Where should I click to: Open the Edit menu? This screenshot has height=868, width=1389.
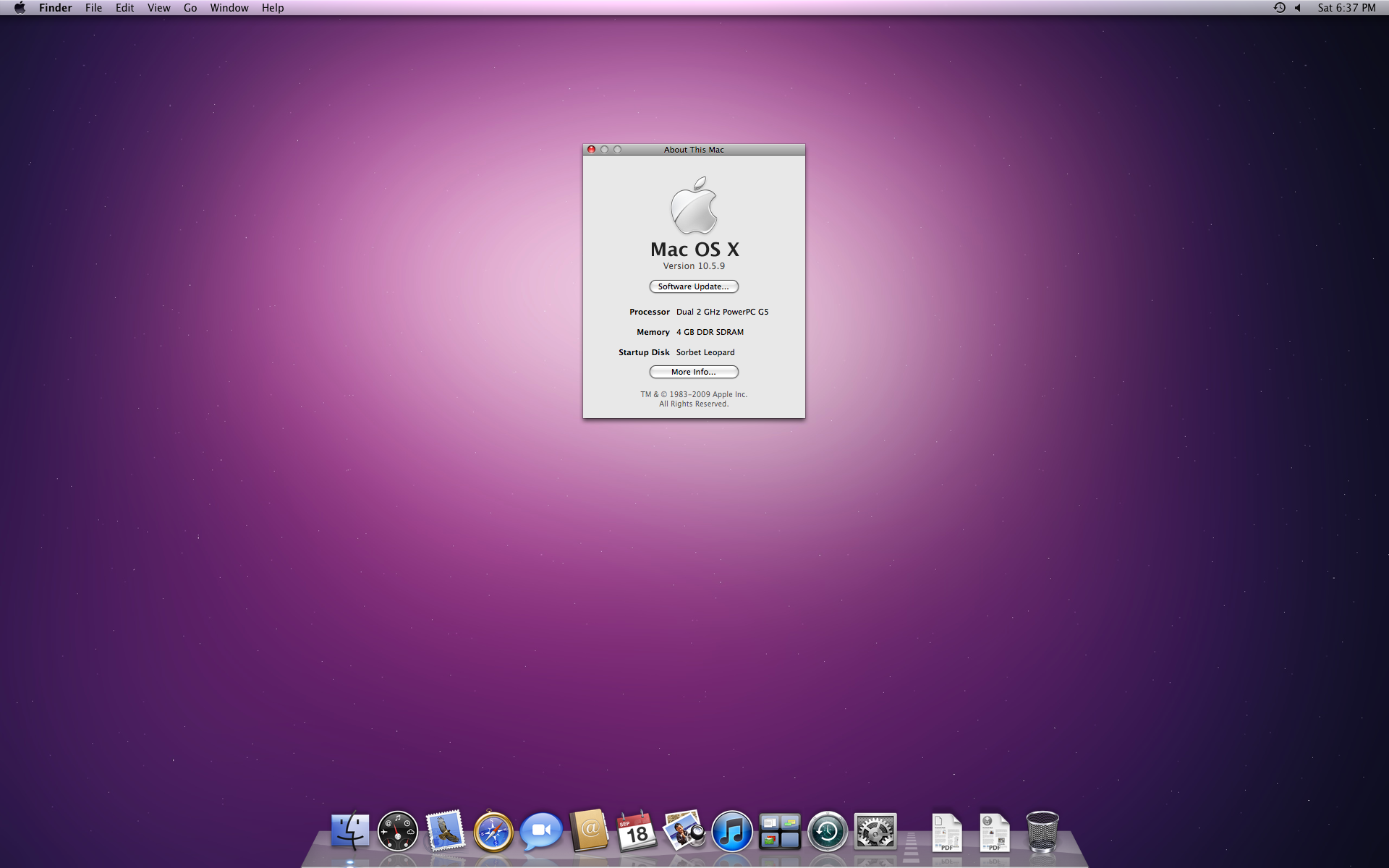[x=125, y=8]
